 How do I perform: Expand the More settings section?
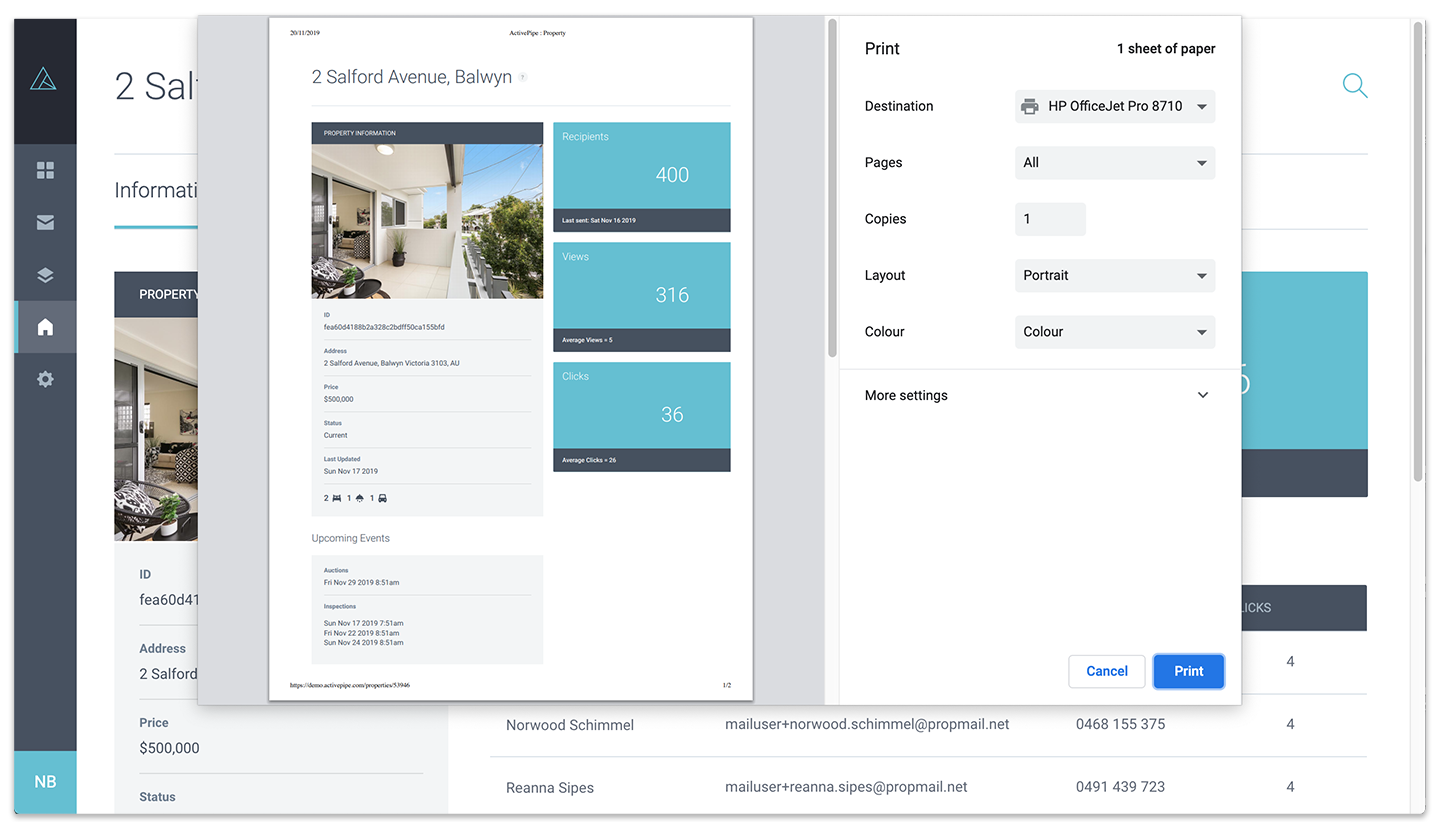click(x=1038, y=395)
